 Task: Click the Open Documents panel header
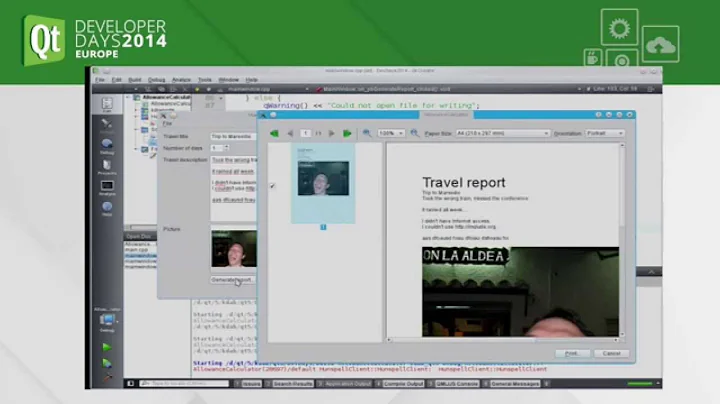coord(140,236)
